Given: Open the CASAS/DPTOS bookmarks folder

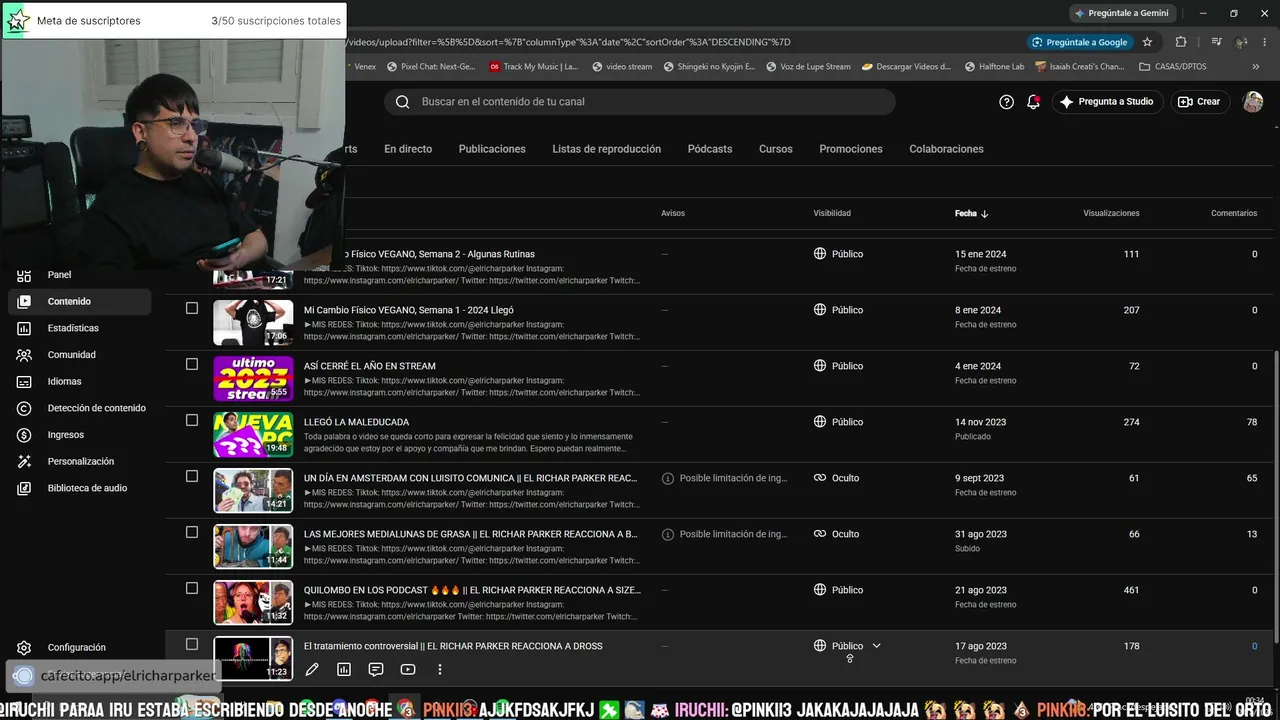Looking at the screenshot, I should 1172,67.
